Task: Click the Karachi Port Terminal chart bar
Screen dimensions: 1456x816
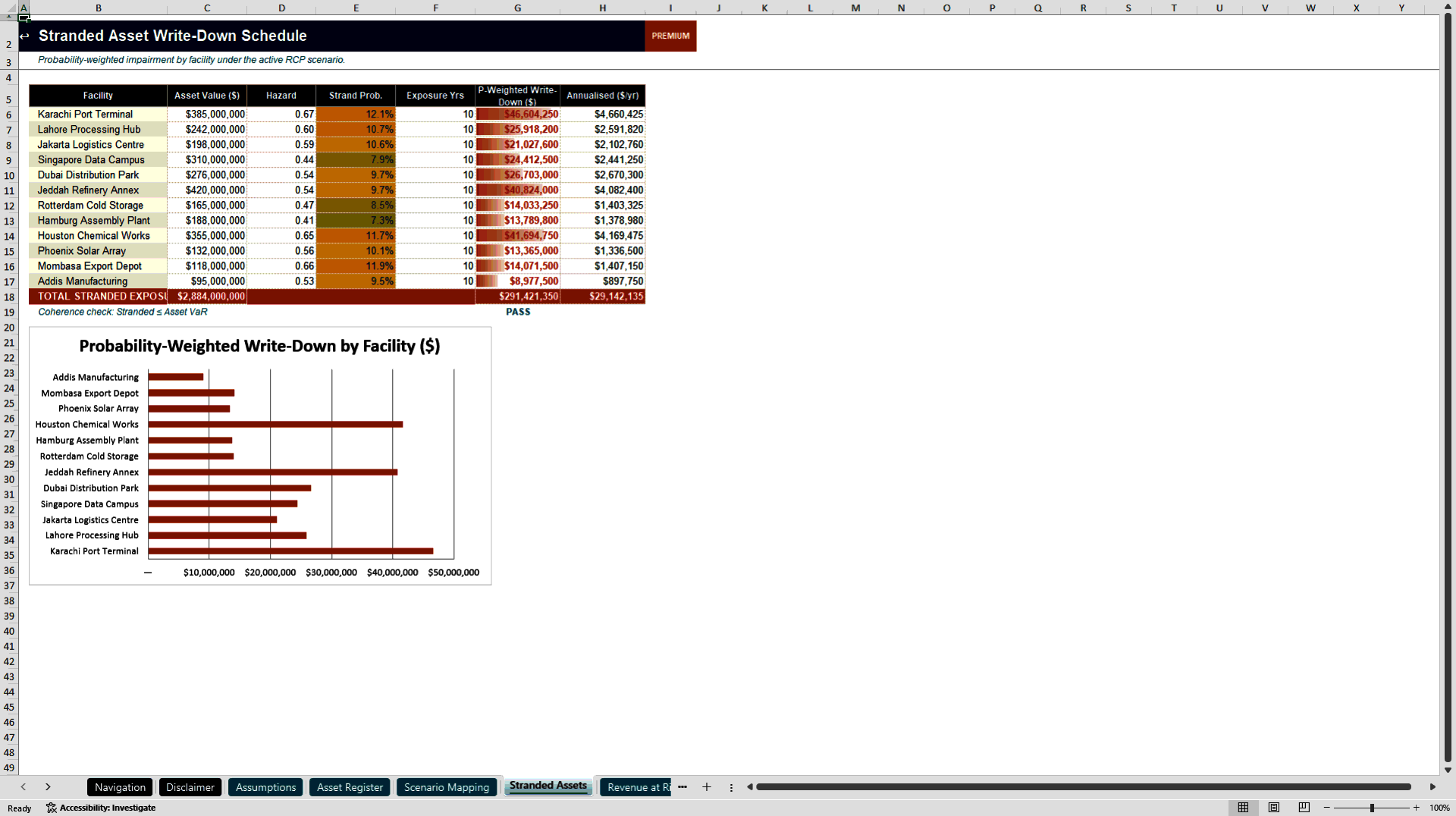Action: pyautogui.click(x=290, y=551)
